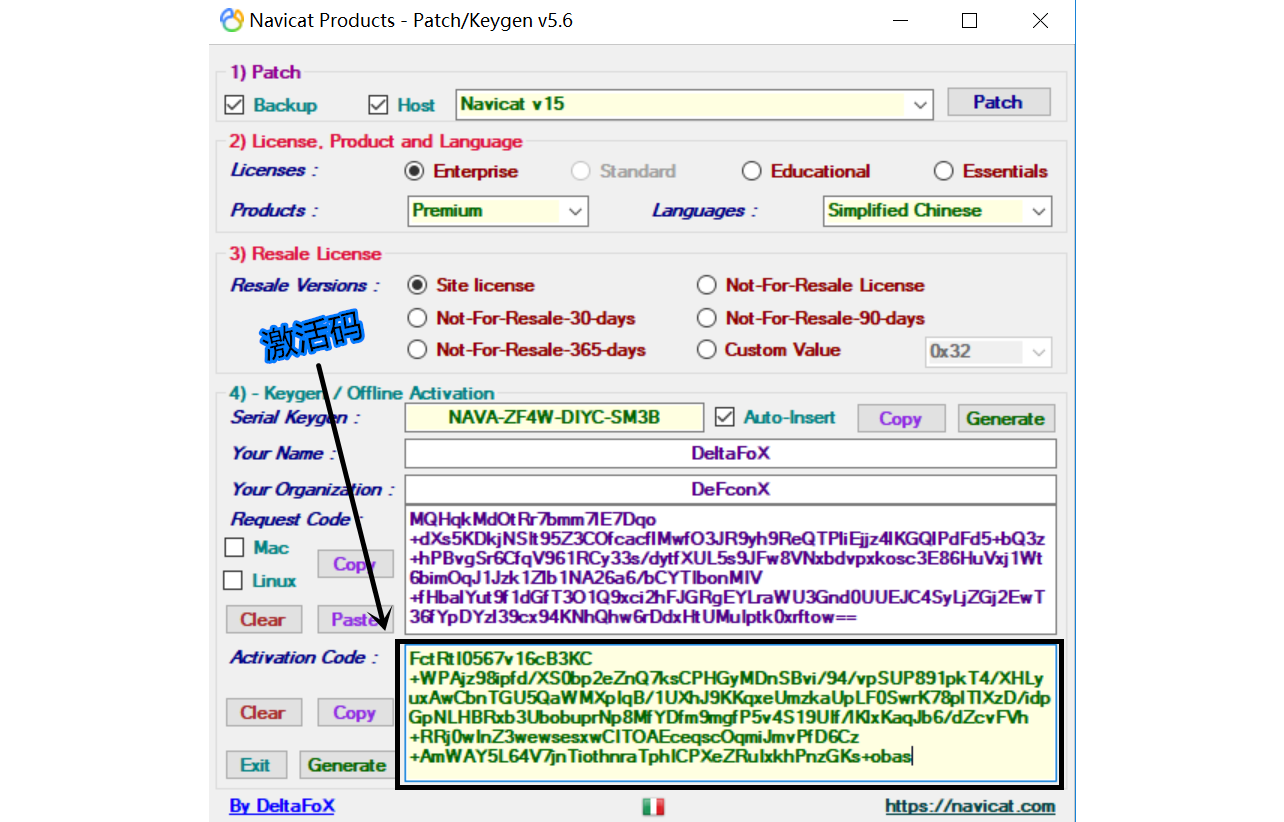
Task: Open the Languages Simplified Chinese dropdown
Action: click(938, 211)
